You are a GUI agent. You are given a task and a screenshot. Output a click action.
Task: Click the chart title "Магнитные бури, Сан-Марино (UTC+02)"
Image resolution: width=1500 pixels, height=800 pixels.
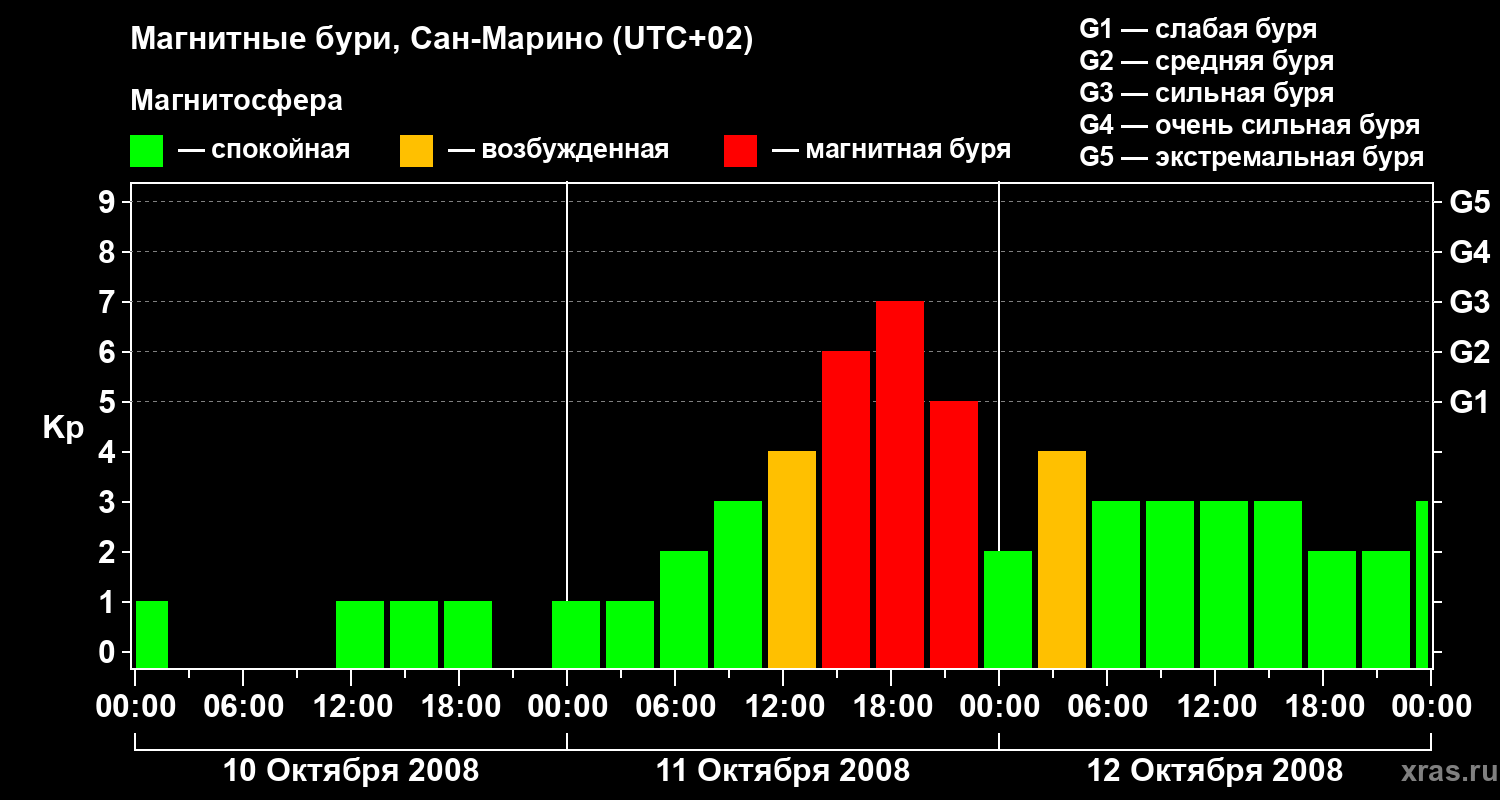(441, 40)
